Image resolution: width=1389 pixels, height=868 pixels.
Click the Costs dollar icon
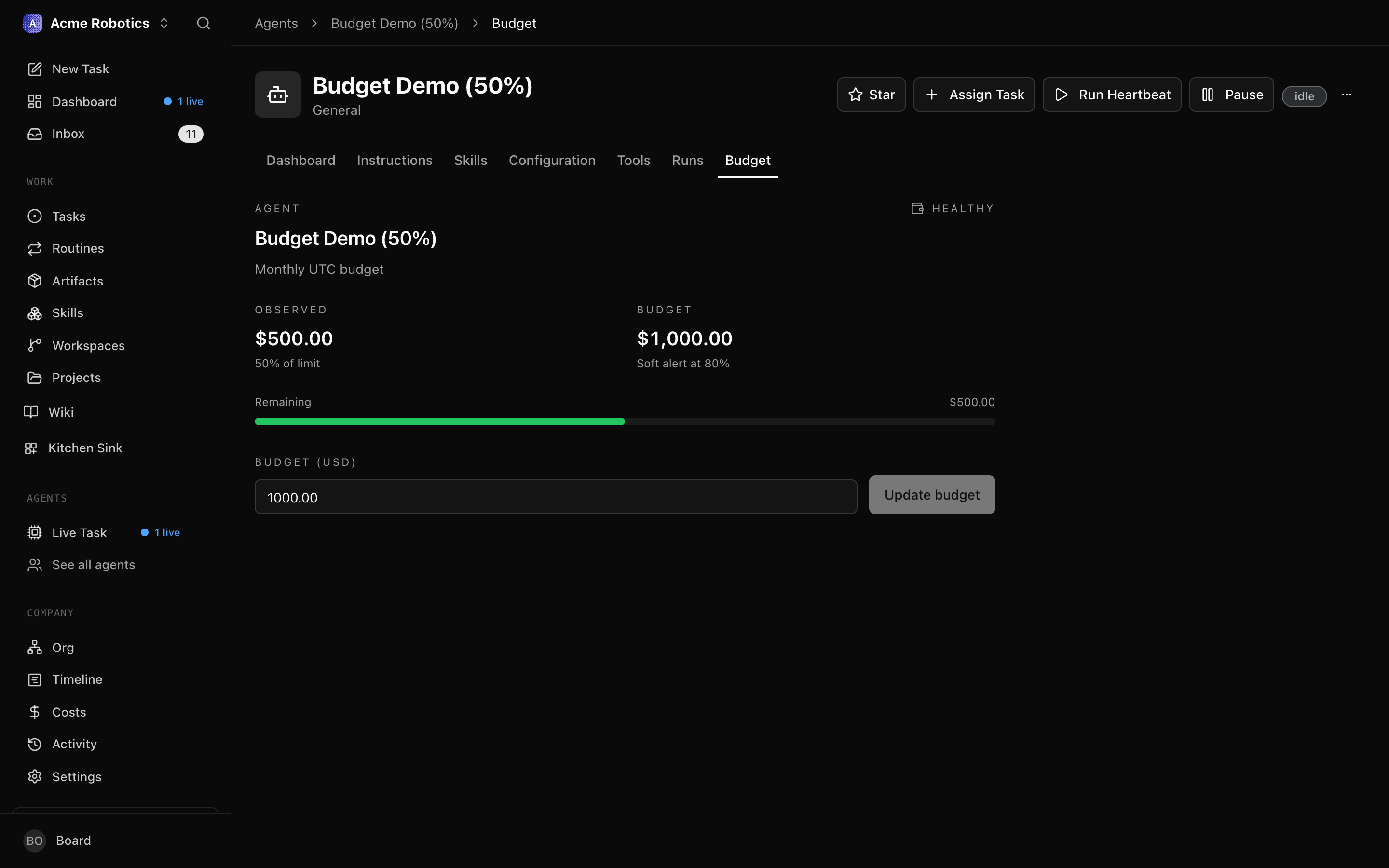click(34, 712)
